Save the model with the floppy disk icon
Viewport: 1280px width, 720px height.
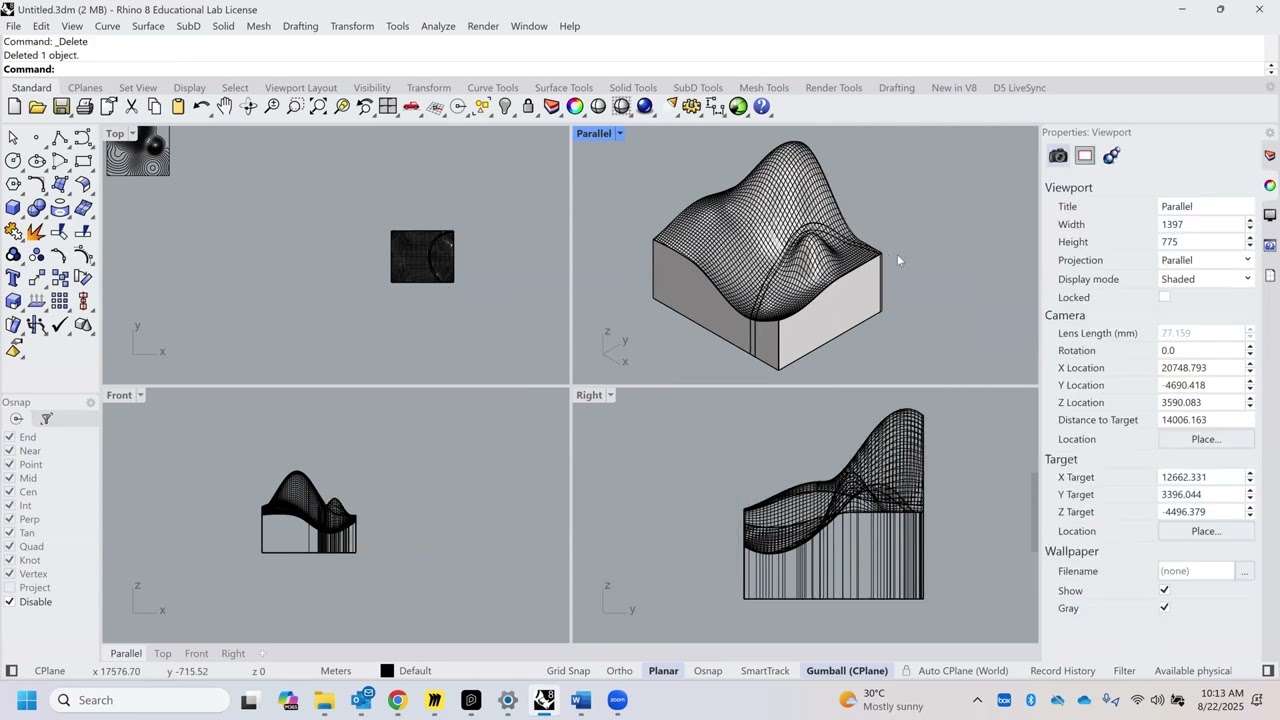click(61, 107)
